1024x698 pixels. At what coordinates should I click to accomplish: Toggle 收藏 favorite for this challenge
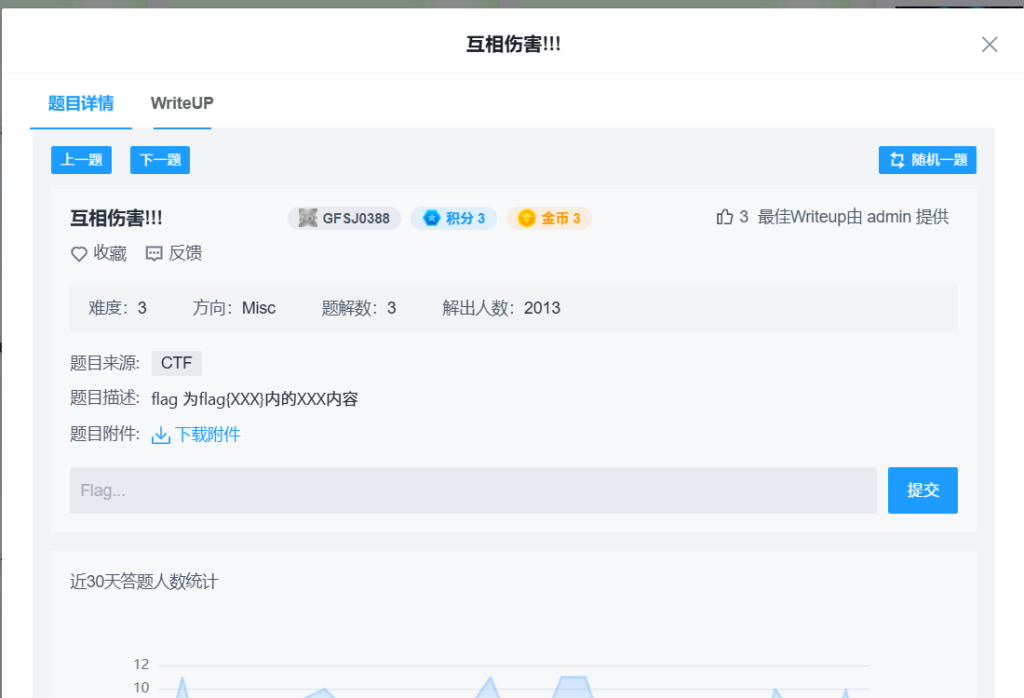point(110,254)
